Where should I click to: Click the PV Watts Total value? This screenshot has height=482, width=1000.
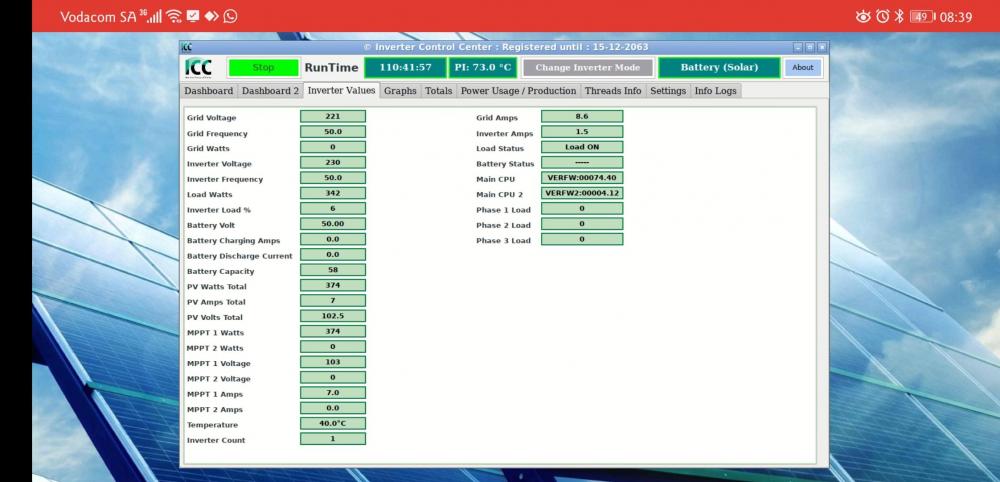pos(333,285)
